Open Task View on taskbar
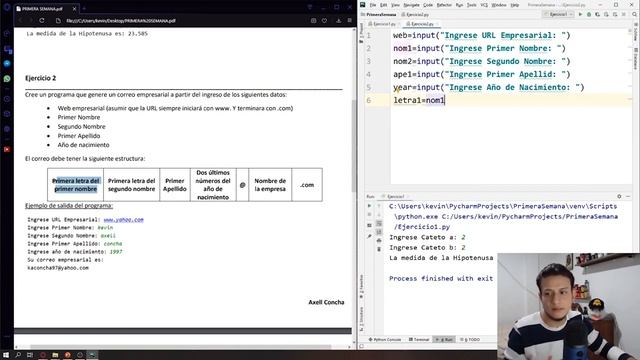 (30, 355)
